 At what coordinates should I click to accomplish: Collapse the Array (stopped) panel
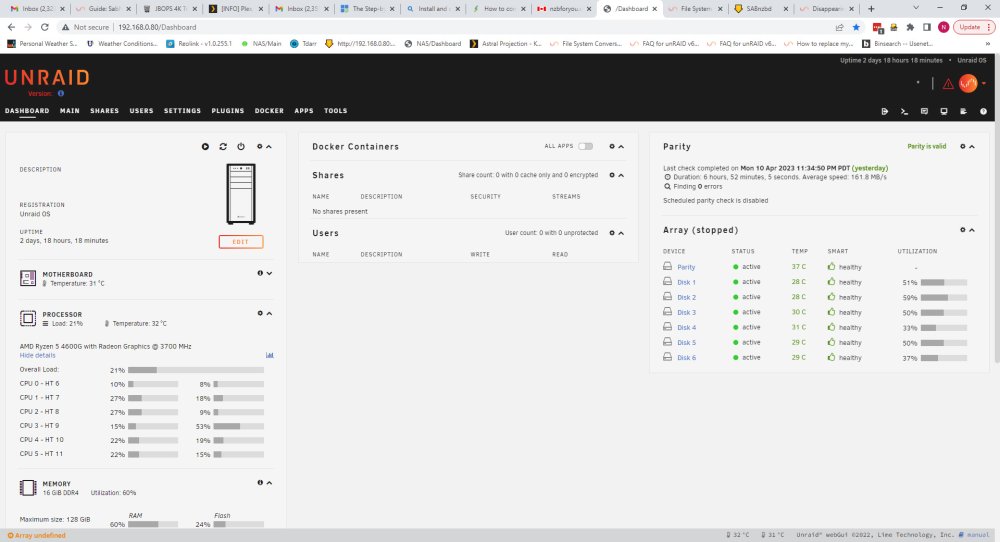point(972,230)
